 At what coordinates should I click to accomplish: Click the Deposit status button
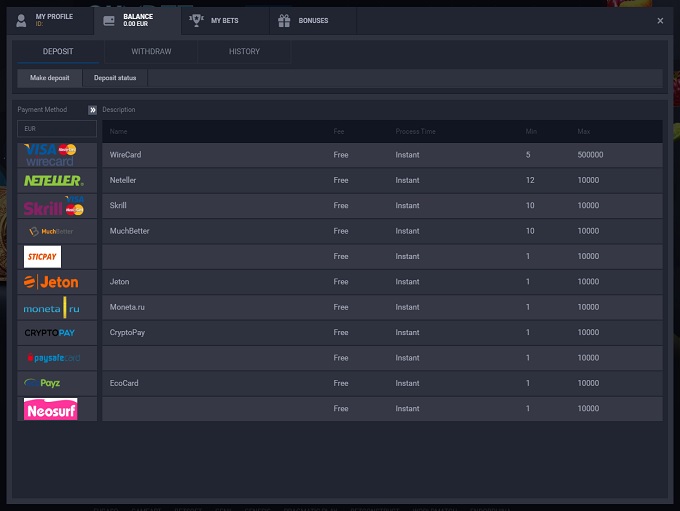115,78
